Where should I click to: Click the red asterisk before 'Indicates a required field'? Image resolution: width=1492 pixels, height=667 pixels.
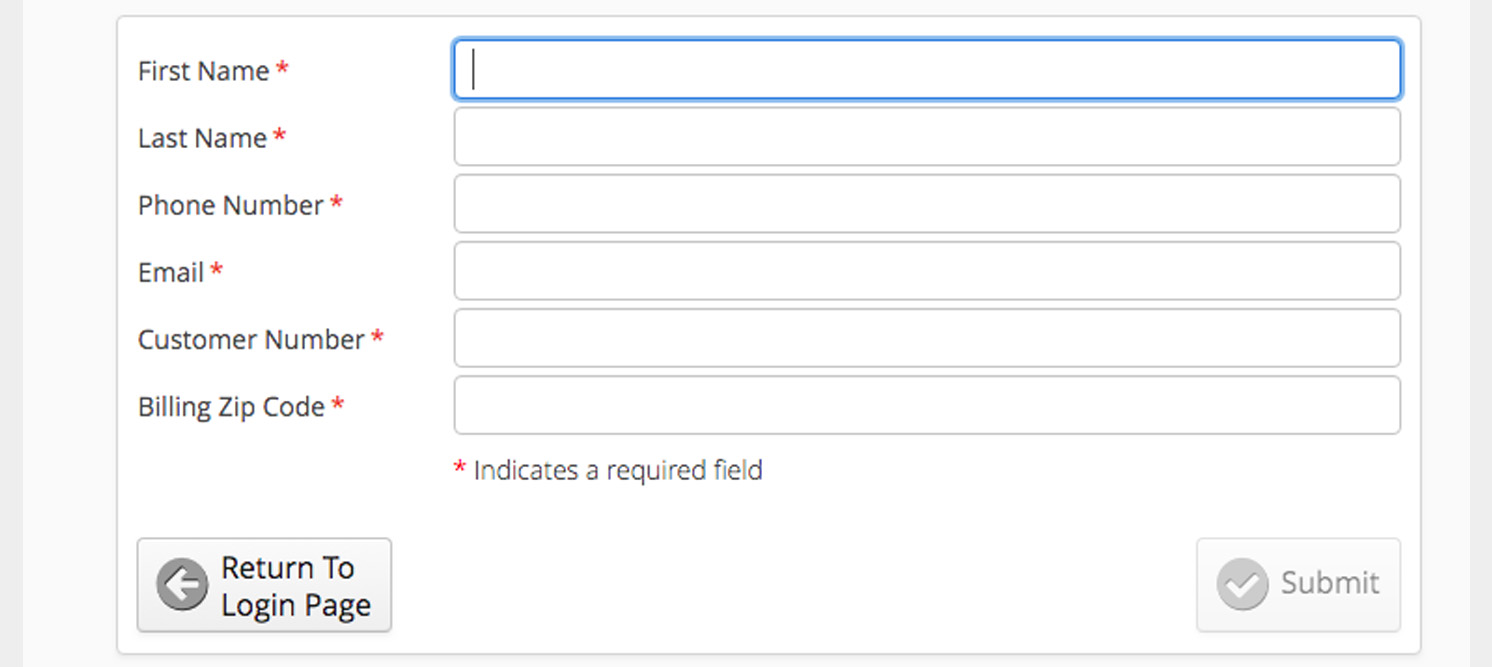pyautogui.click(x=460, y=468)
